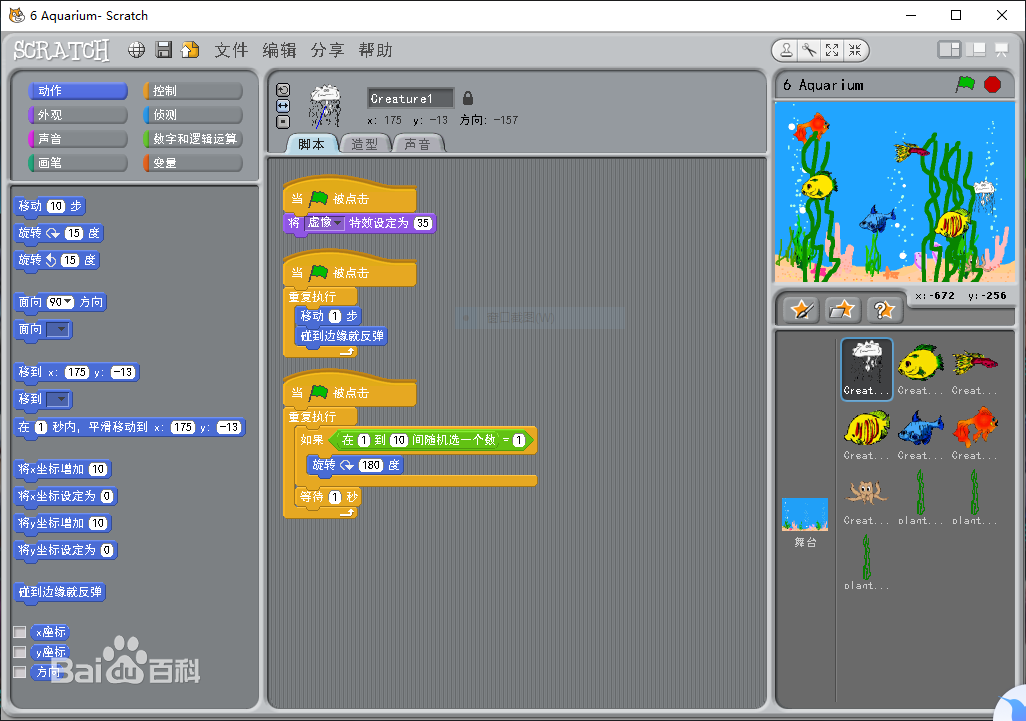The height and width of the screenshot is (721, 1026).
Task: Open the 虚像 effect dropdown
Action: tap(325, 223)
